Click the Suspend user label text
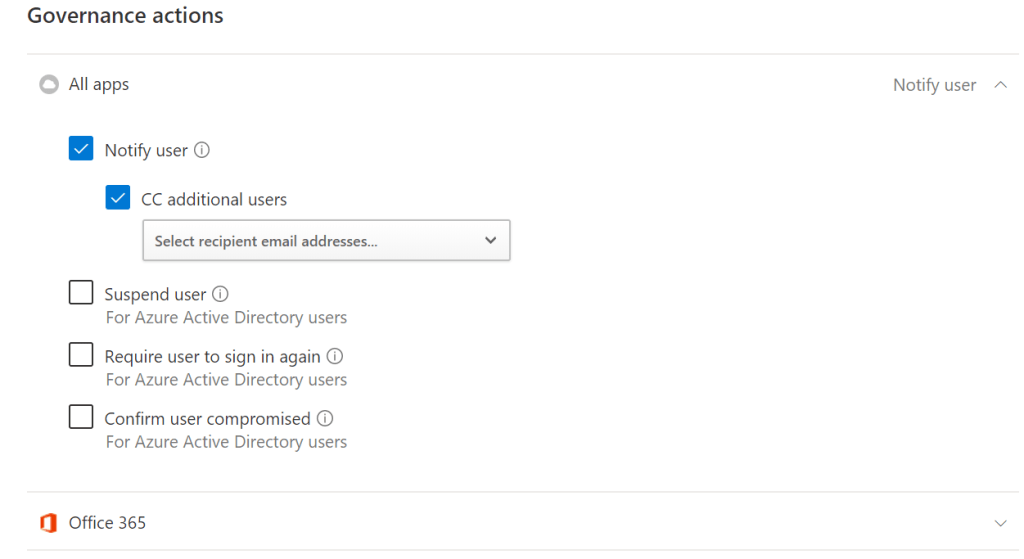1024x559 pixels. click(155, 295)
